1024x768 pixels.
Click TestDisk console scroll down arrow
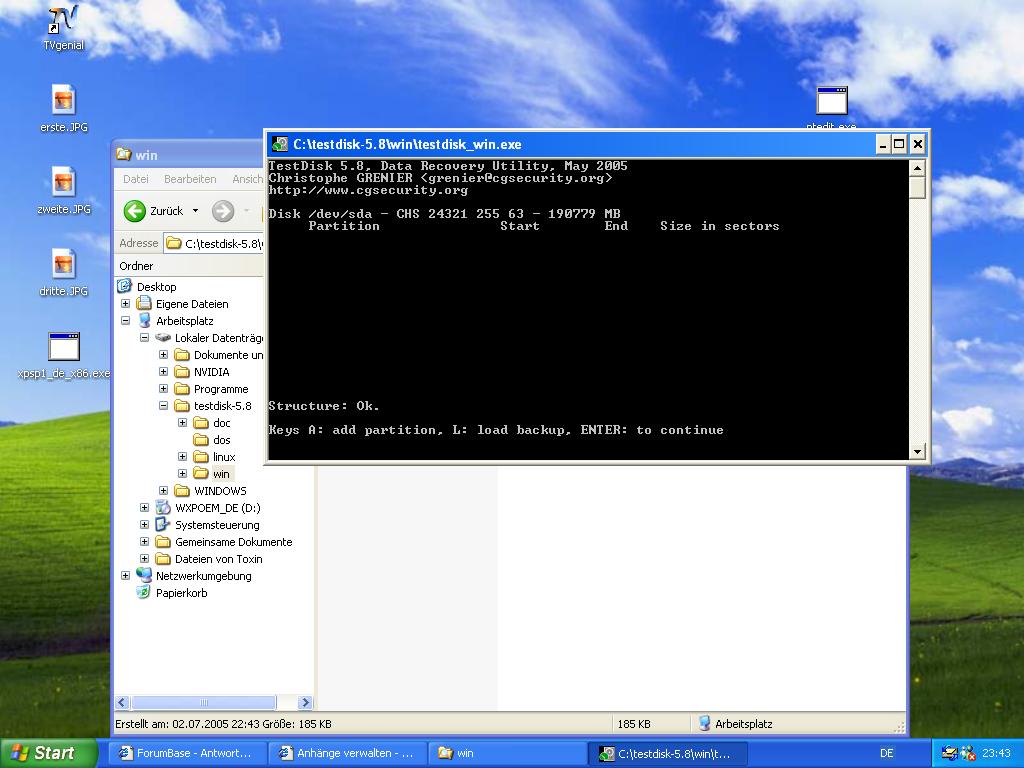917,451
